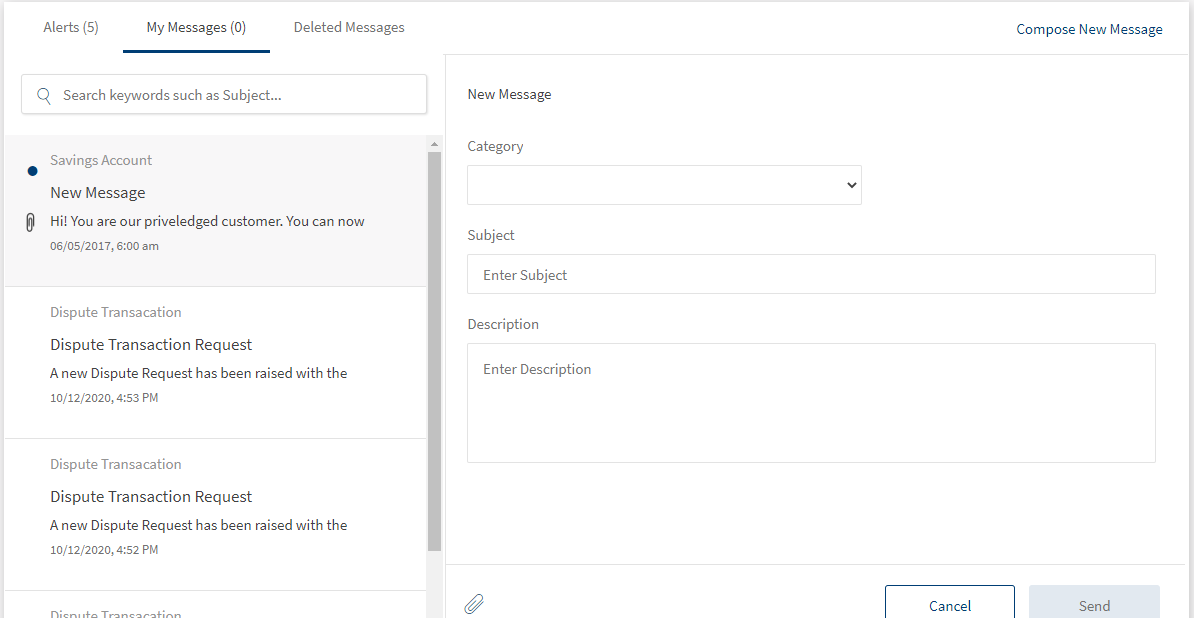Click Compose New Message link

1089,29
